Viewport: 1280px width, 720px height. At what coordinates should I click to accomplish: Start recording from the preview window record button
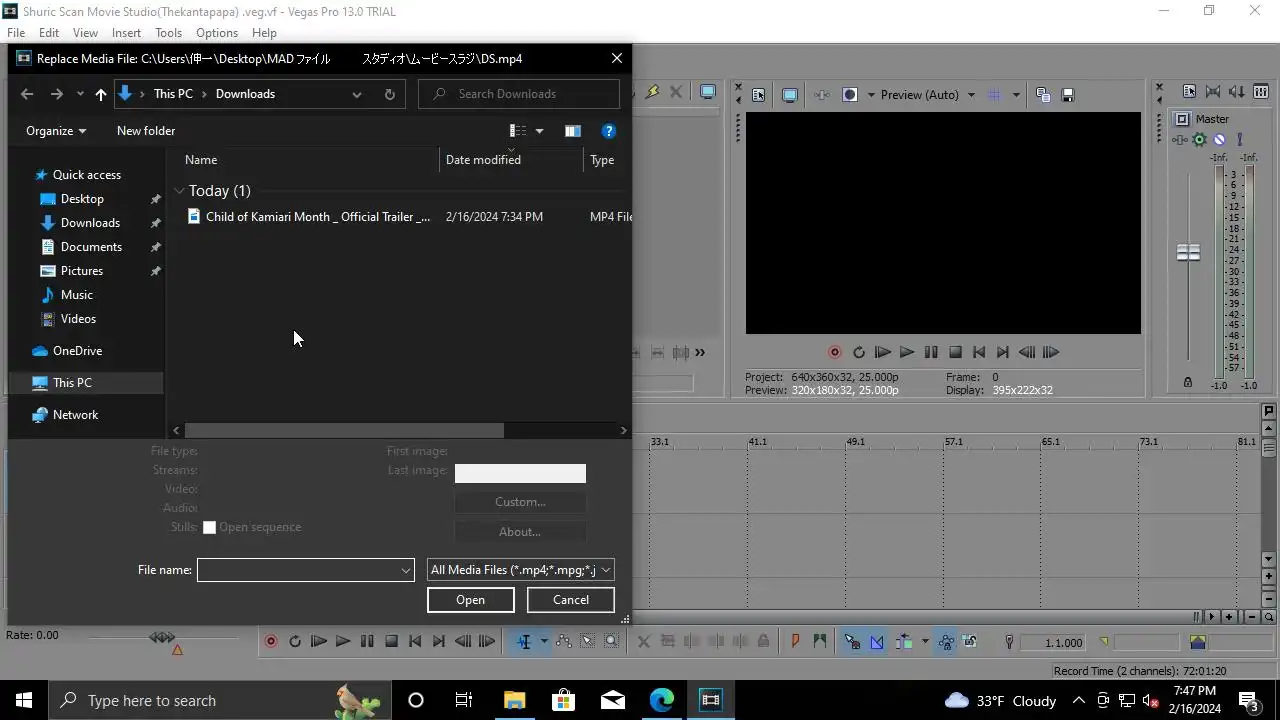click(x=835, y=352)
